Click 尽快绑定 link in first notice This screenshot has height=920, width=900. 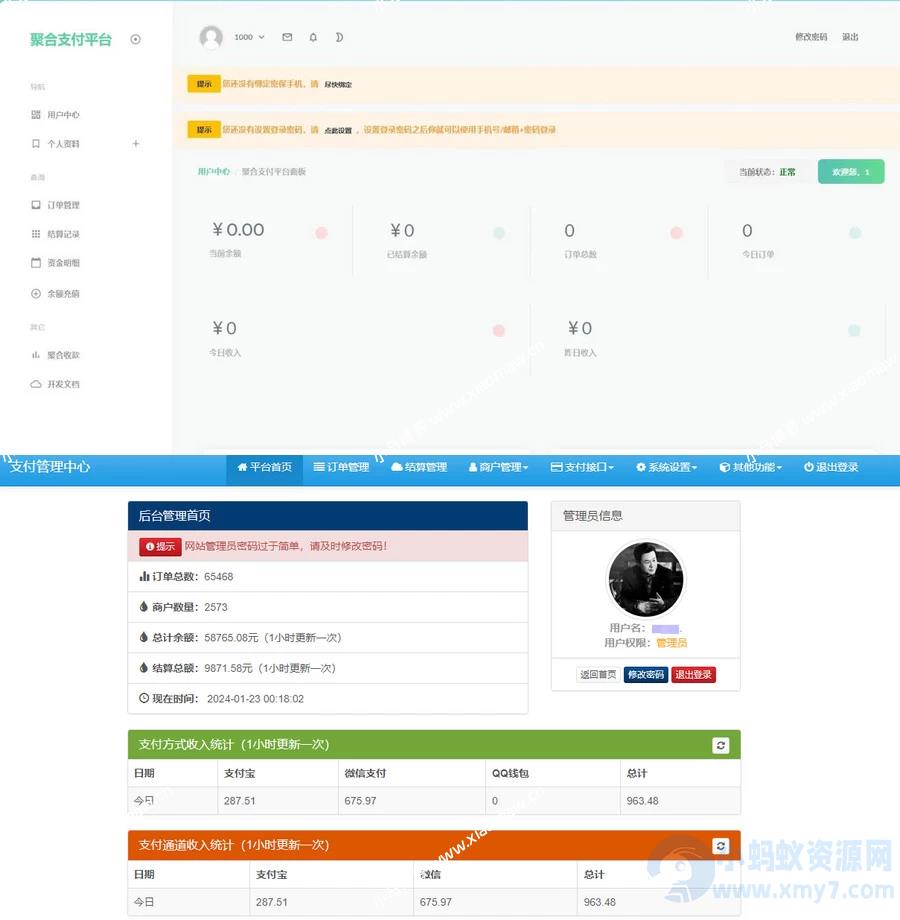tap(338, 84)
